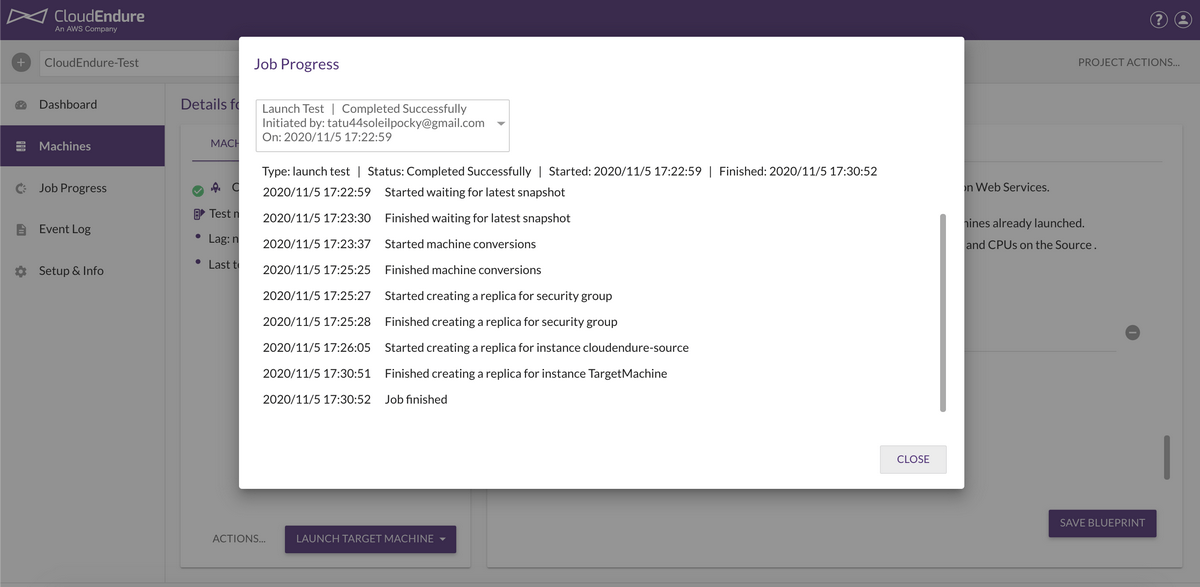The width and height of the screenshot is (1200, 587).
Task: Click the 17:30:52 Job finished timestamp
Action: point(317,399)
